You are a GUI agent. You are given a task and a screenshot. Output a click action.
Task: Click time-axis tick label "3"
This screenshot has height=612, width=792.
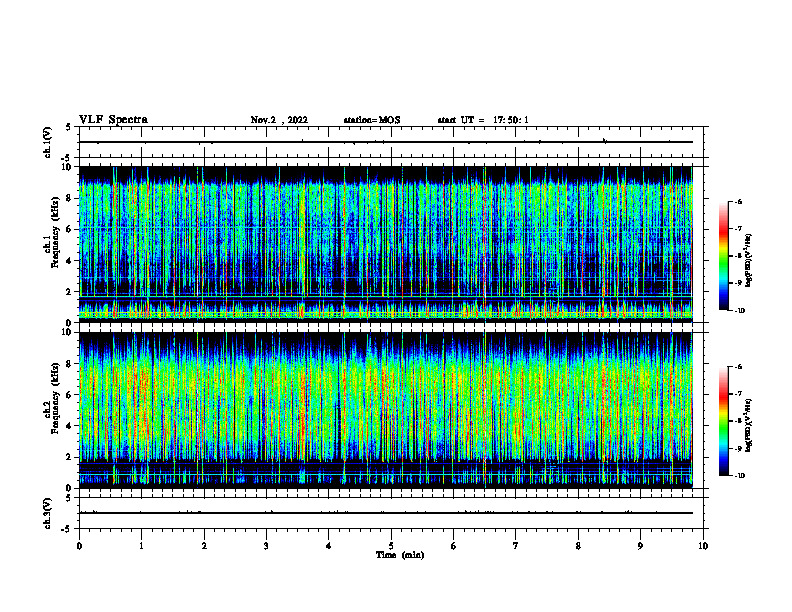click(x=266, y=546)
